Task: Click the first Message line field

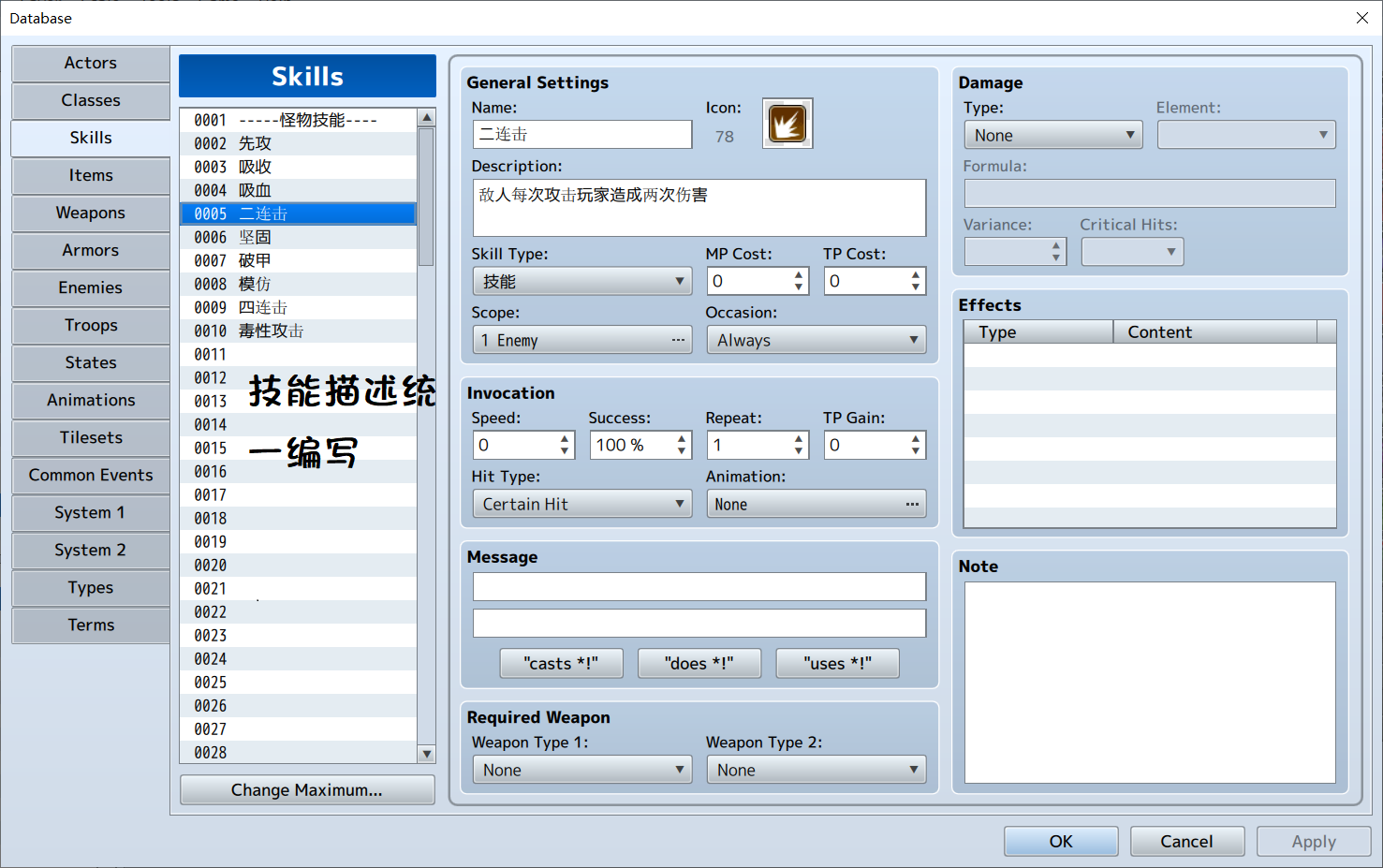Action: coord(699,586)
